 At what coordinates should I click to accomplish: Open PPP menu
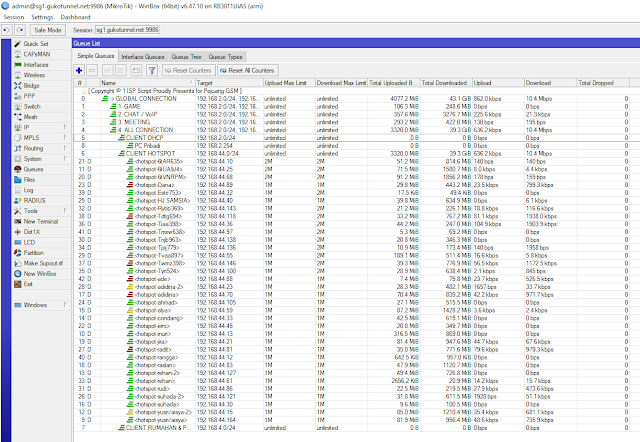(29, 96)
